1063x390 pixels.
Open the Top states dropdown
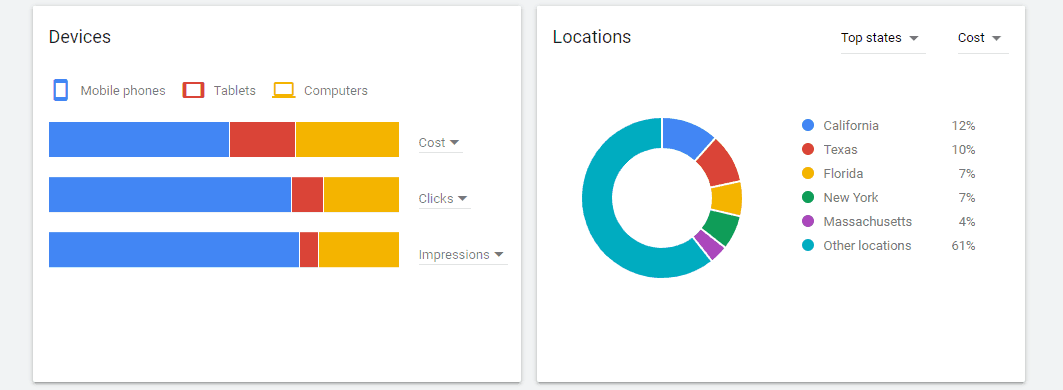point(883,38)
